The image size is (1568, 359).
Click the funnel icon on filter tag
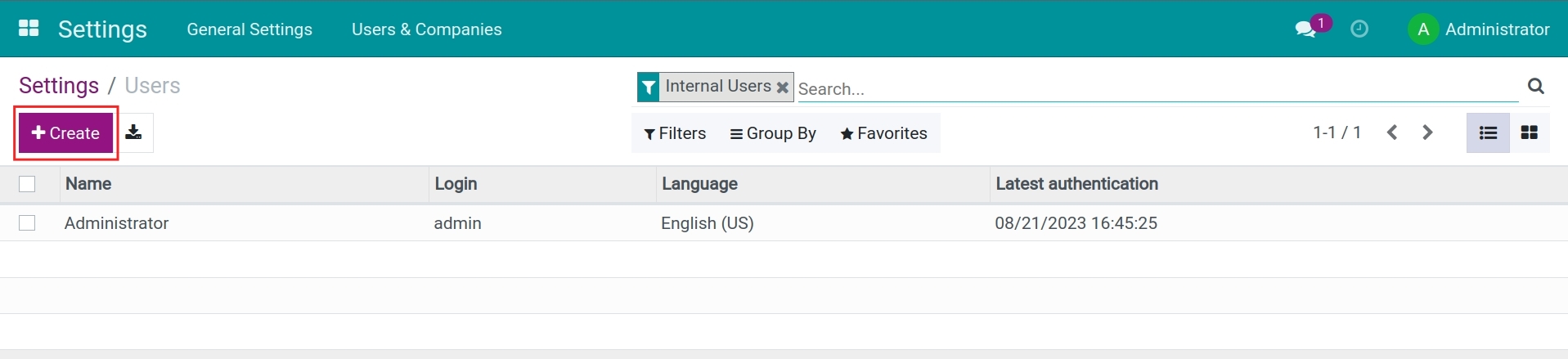click(649, 87)
